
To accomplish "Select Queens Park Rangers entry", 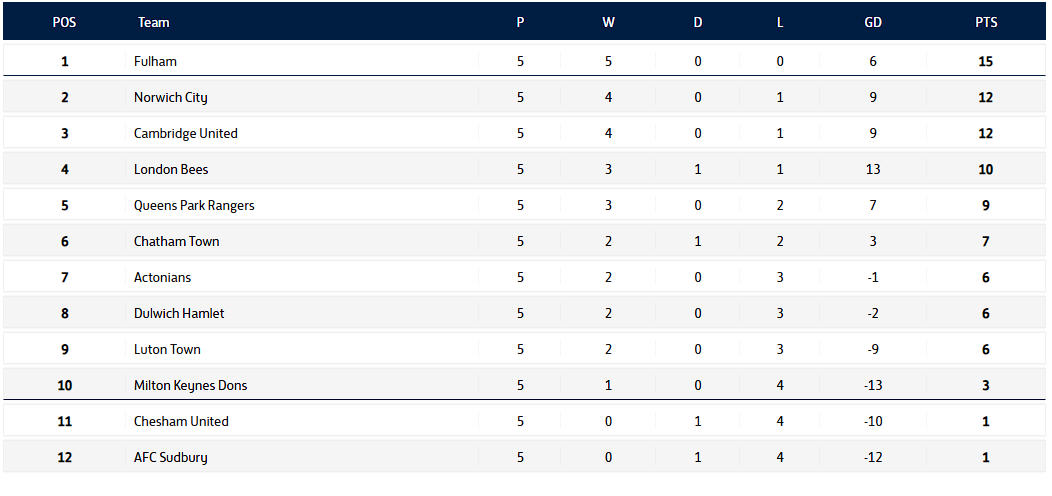I will 194,205.
